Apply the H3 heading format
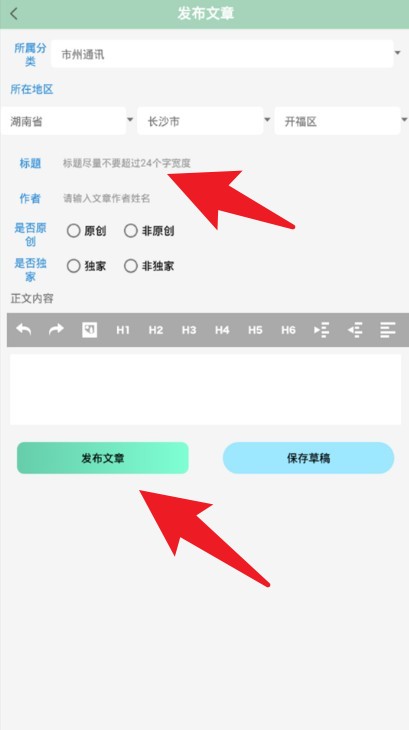 tap(189, 330)
